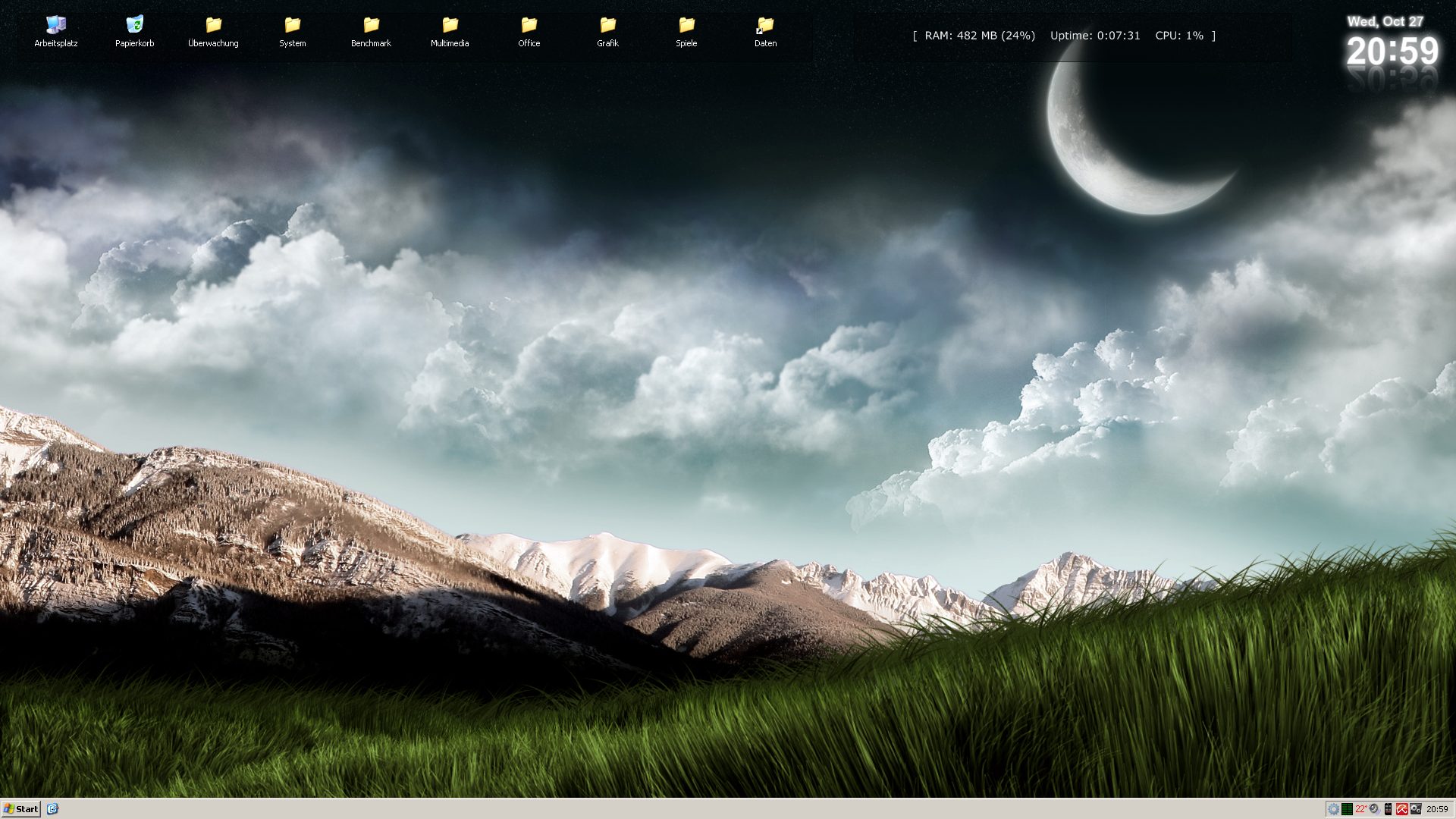Click the Show Desktop quick launch icon

52,809
